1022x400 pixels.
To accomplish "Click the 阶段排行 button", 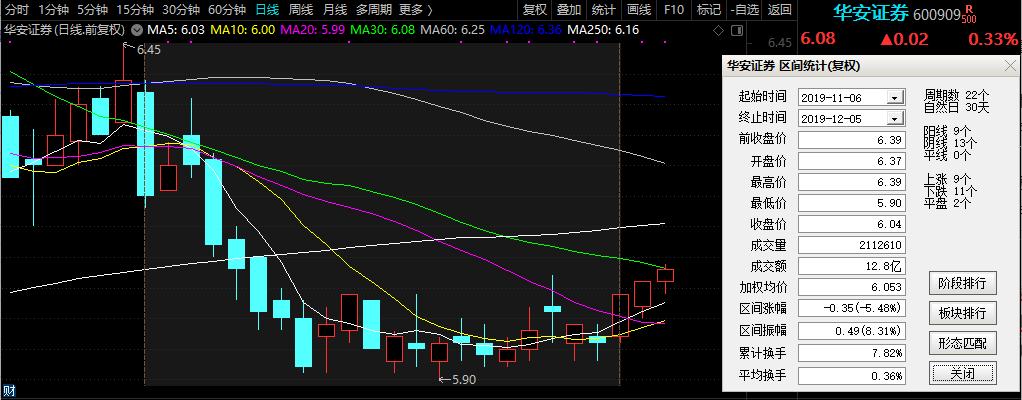I will coord(962,283).
